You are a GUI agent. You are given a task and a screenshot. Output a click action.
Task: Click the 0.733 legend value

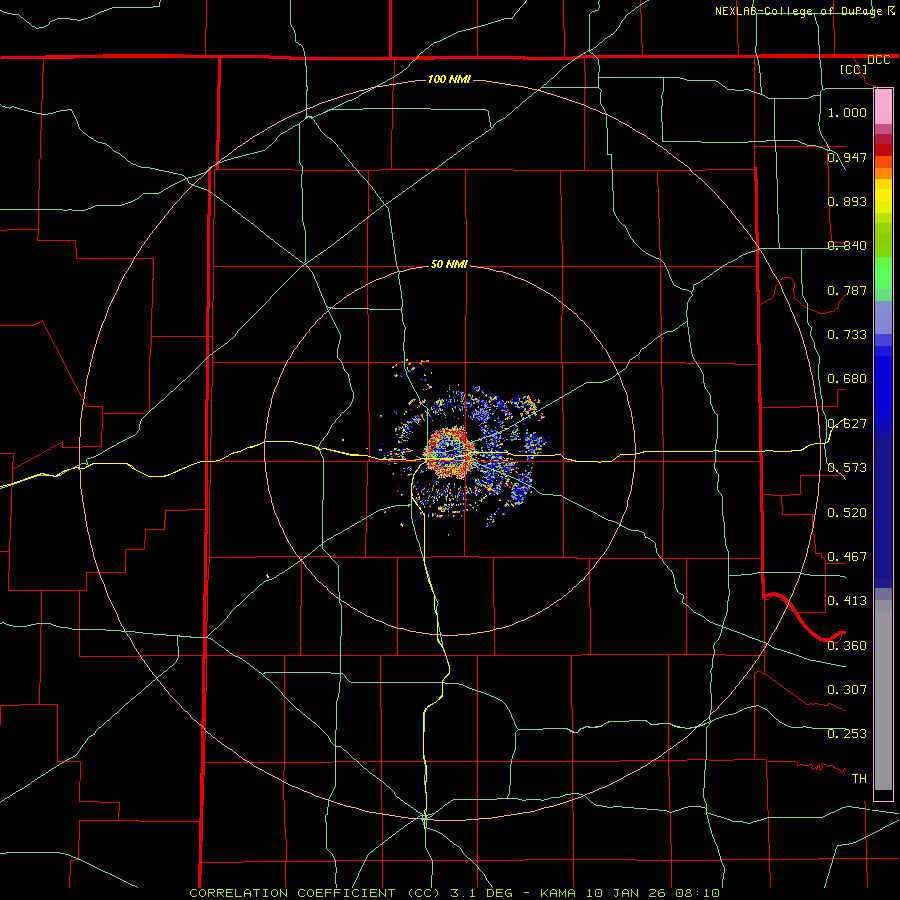click(847, 335)
